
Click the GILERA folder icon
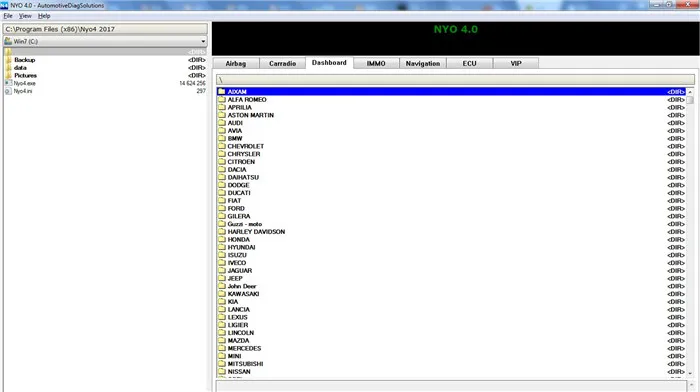pos(222,216)
